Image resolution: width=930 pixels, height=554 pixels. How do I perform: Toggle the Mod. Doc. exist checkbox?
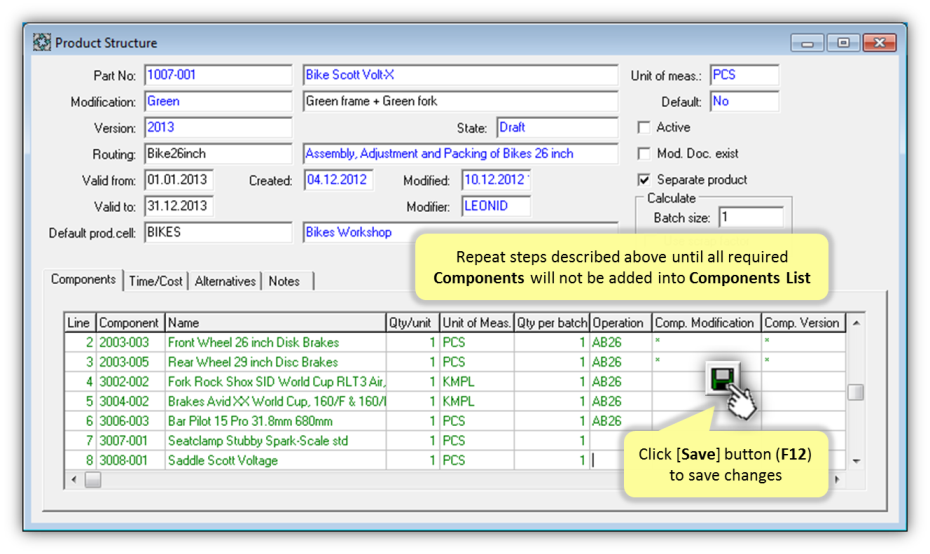click(644, 154)
